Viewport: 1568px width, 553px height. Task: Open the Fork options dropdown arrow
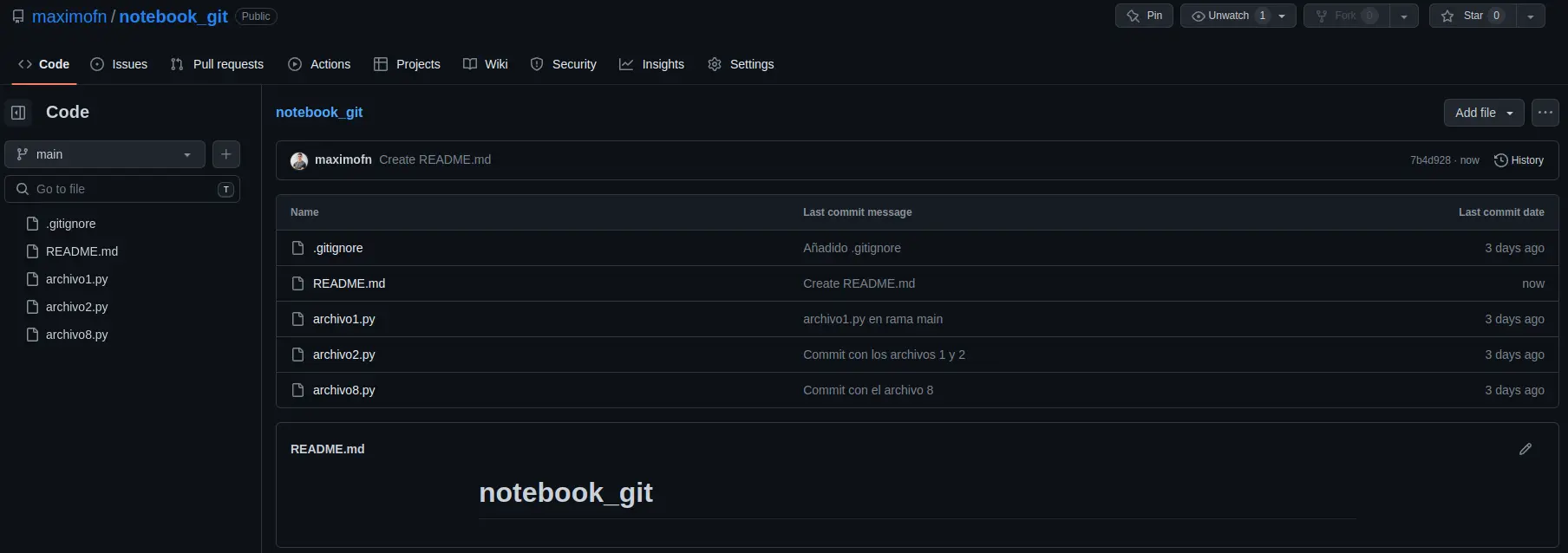click(1404, 16)
